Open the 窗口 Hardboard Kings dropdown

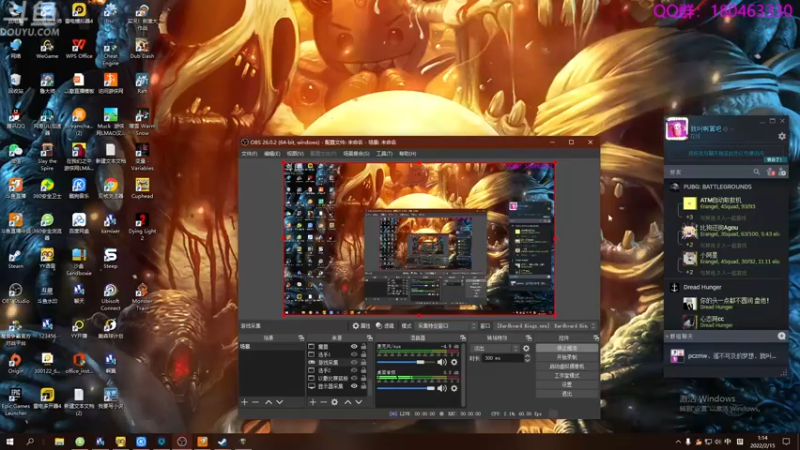(545, 326)
